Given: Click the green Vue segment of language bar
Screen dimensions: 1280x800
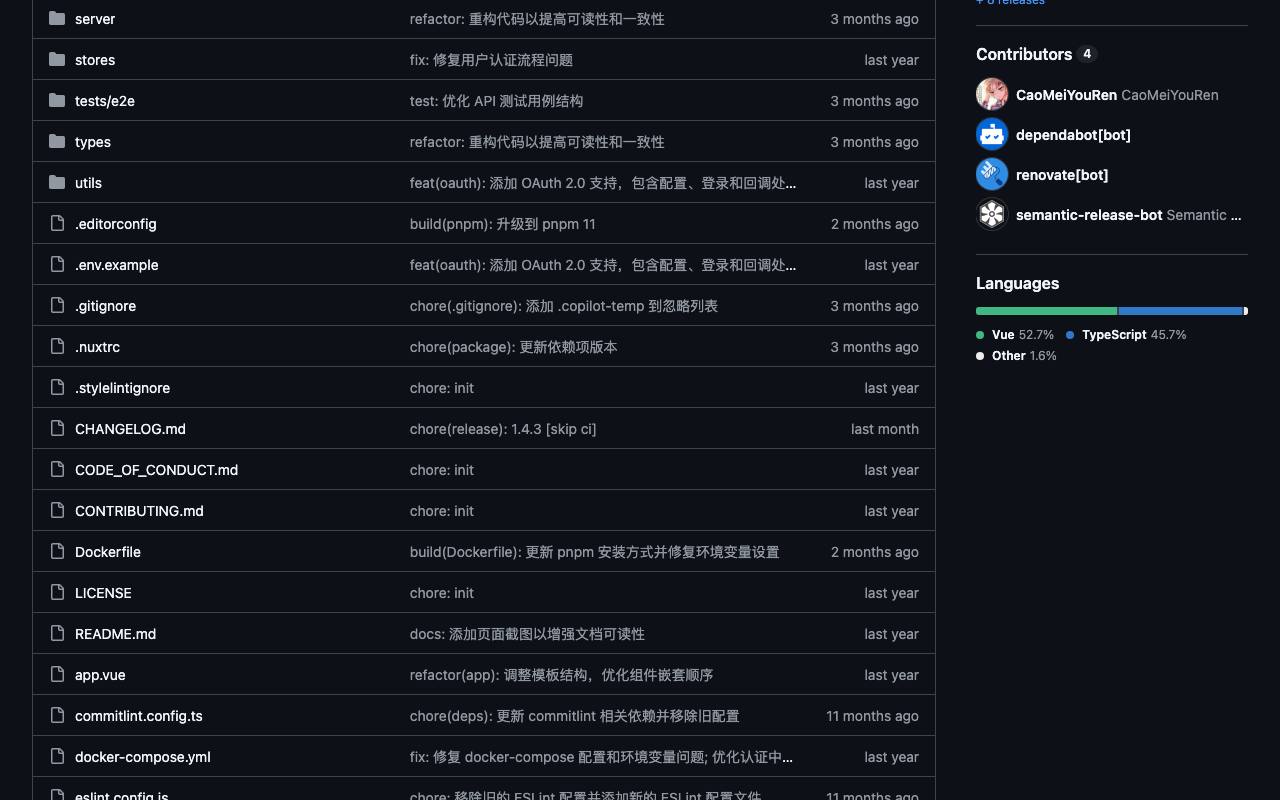Looking at the screenshot, I should click(1046, 311).
